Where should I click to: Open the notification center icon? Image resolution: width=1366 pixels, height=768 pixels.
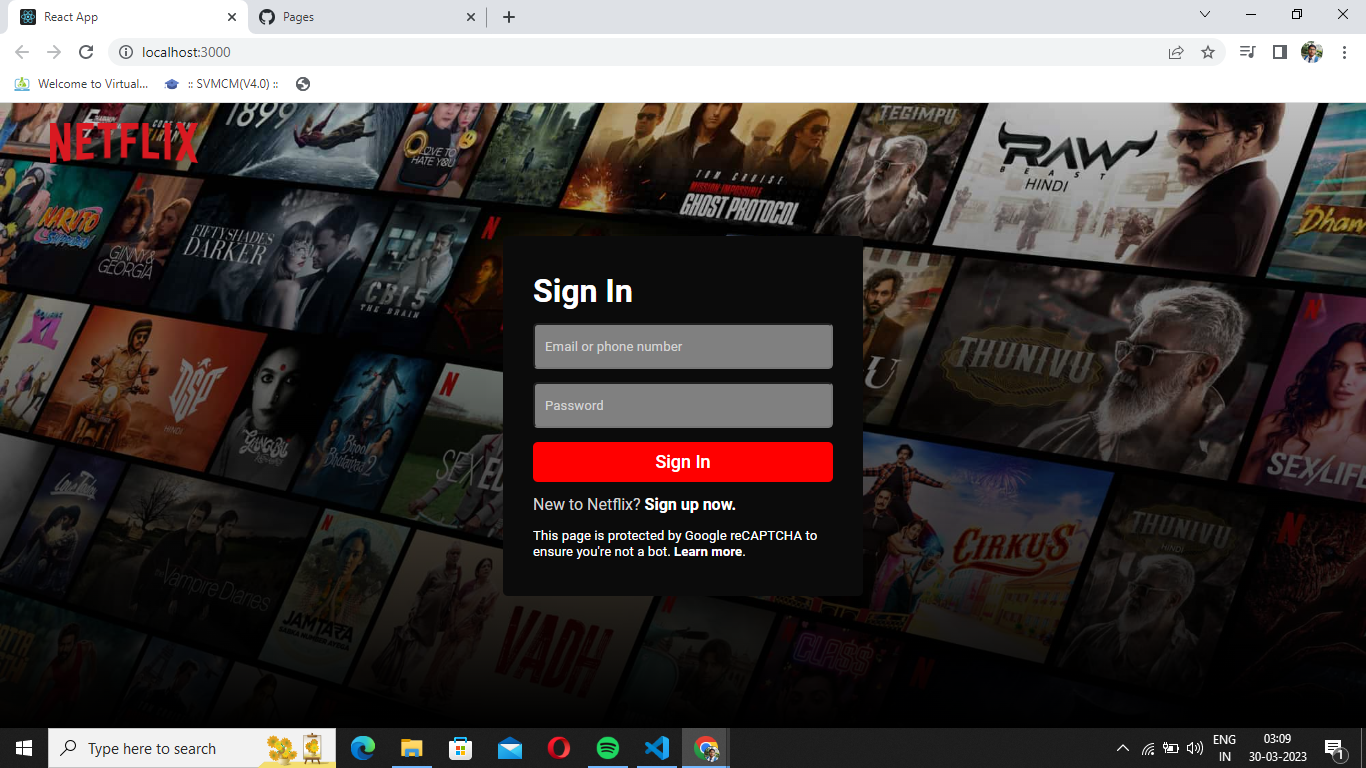(1334, 748)
